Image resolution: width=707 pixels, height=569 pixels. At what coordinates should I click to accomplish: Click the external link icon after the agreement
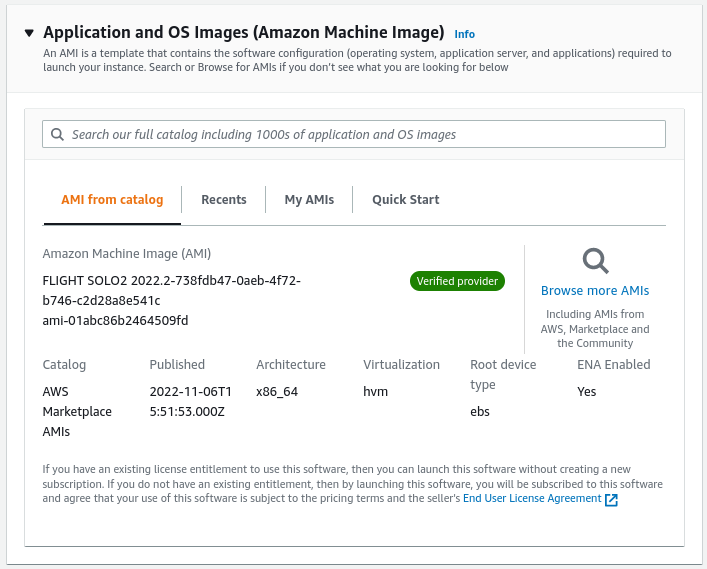point(611,500)
